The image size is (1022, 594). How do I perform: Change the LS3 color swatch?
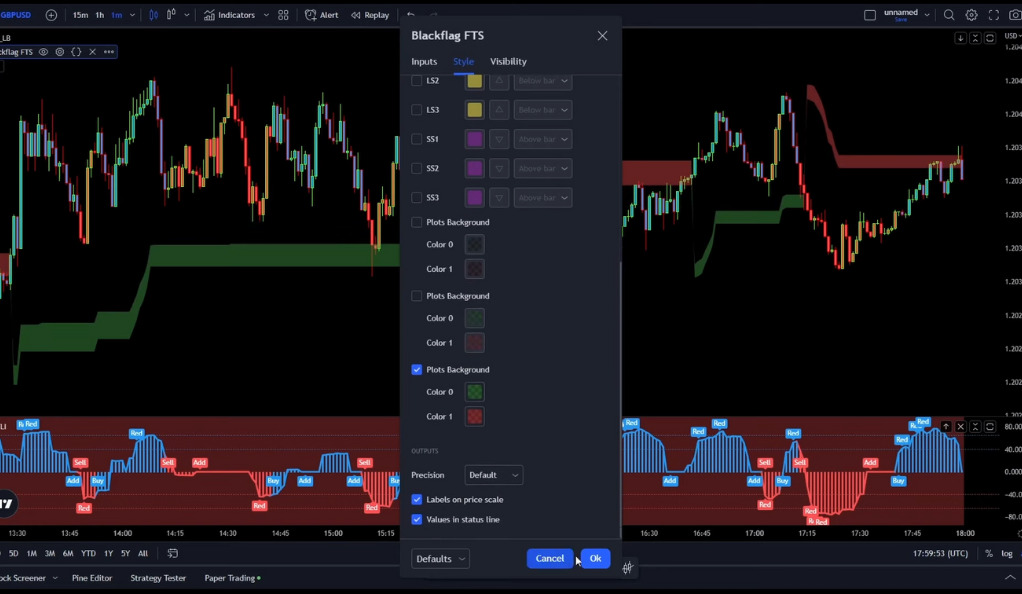pyautogui.click(x=474, y=110)
